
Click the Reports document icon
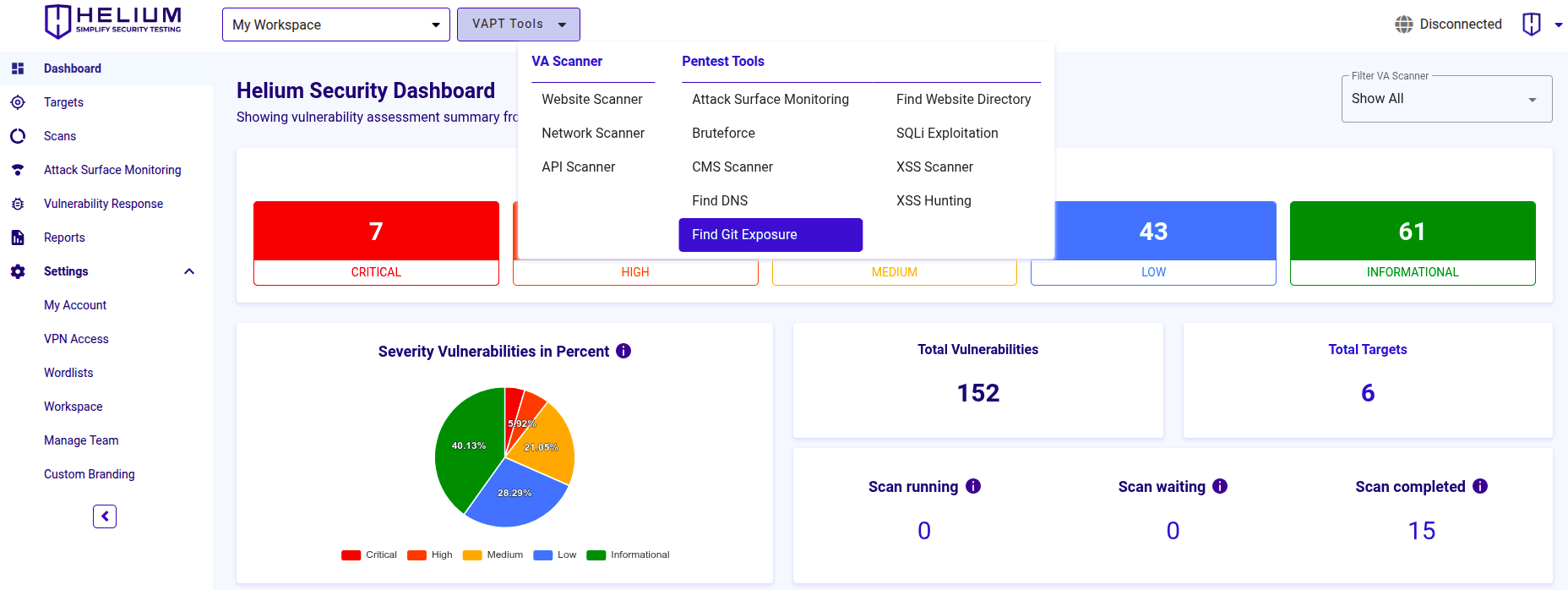[18, 238]
